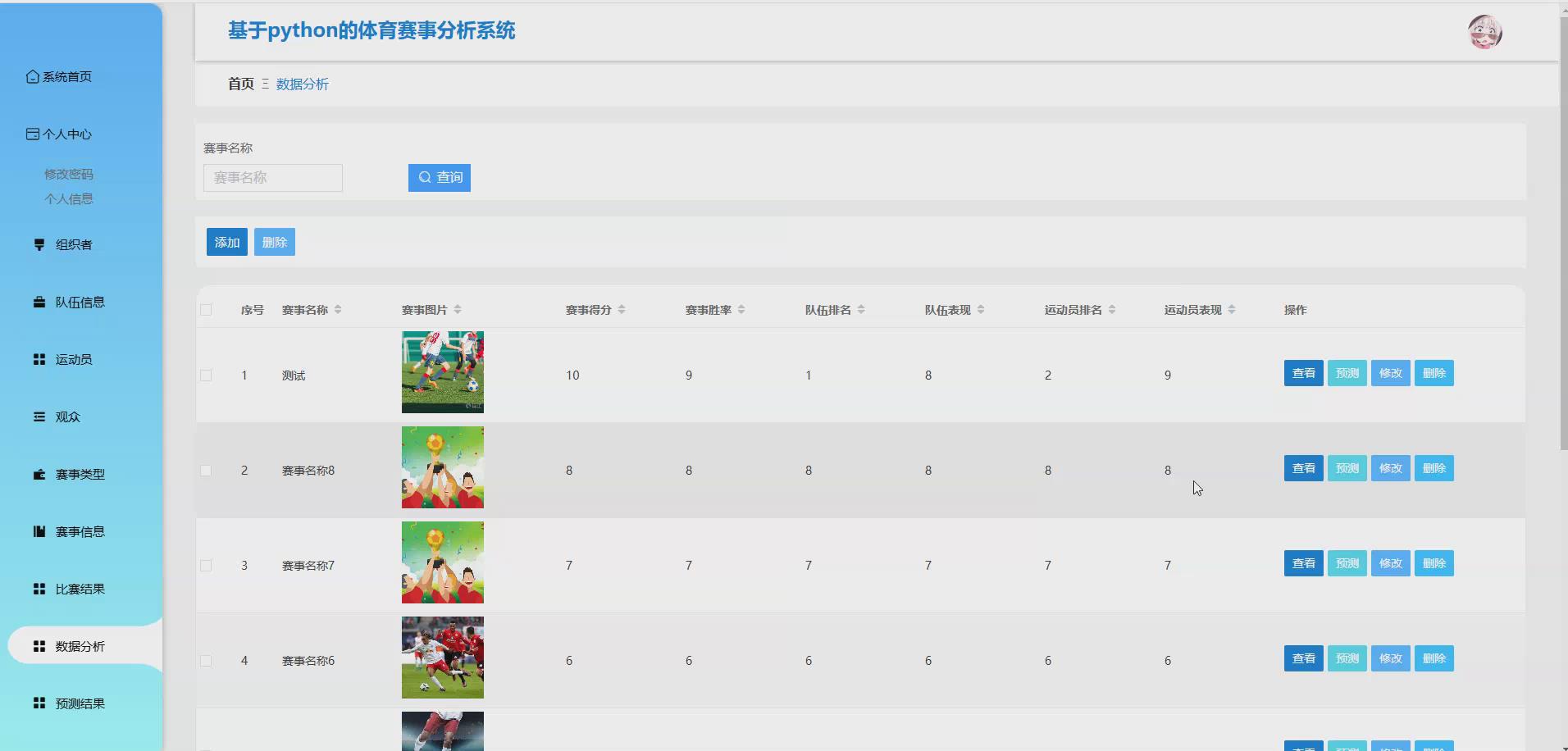Click the grid icon next to 运动员
1568x751 pixels.
(39, 359)
